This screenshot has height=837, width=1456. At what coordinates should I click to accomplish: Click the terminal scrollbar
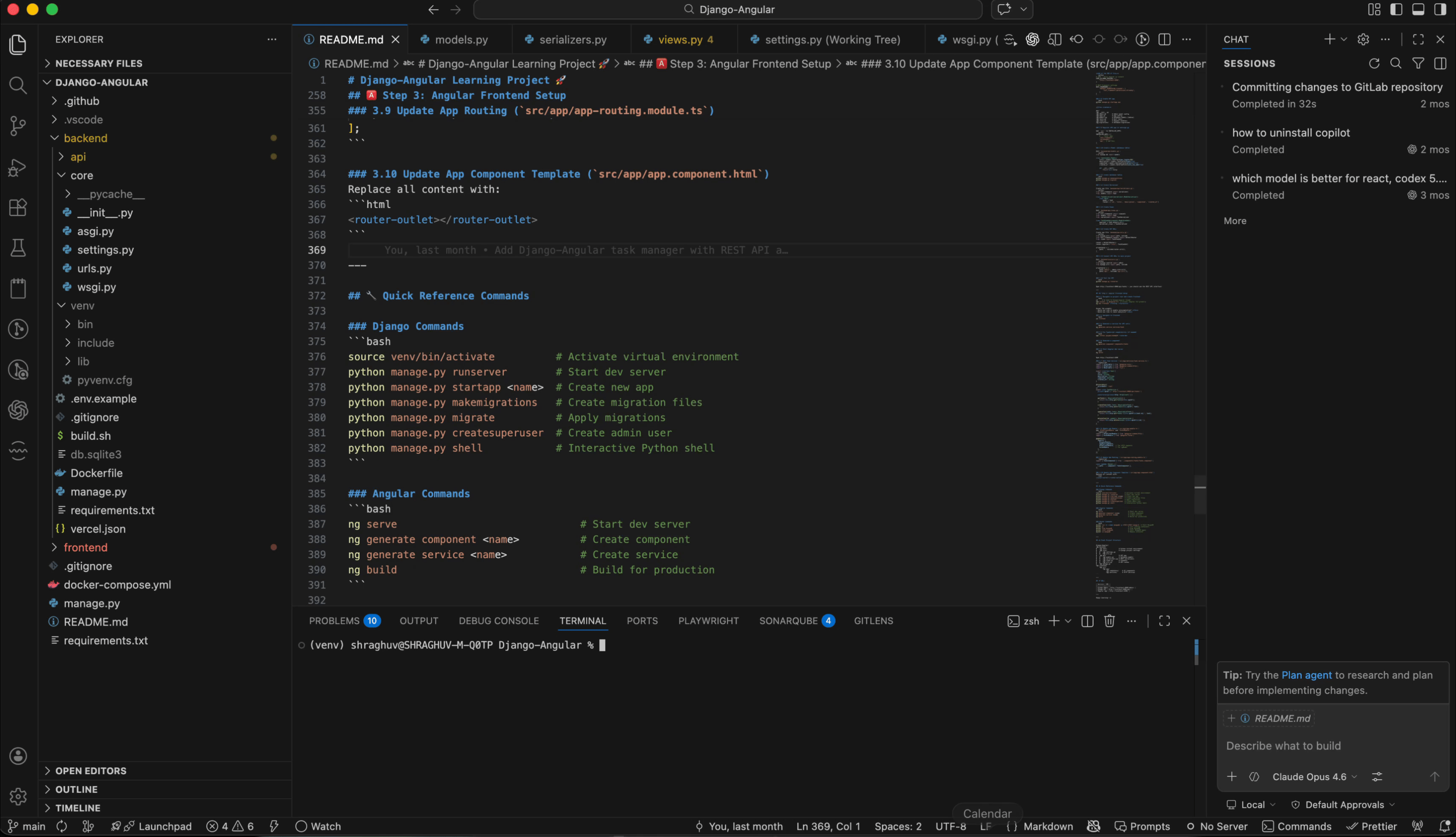[x=1196, y=653]
